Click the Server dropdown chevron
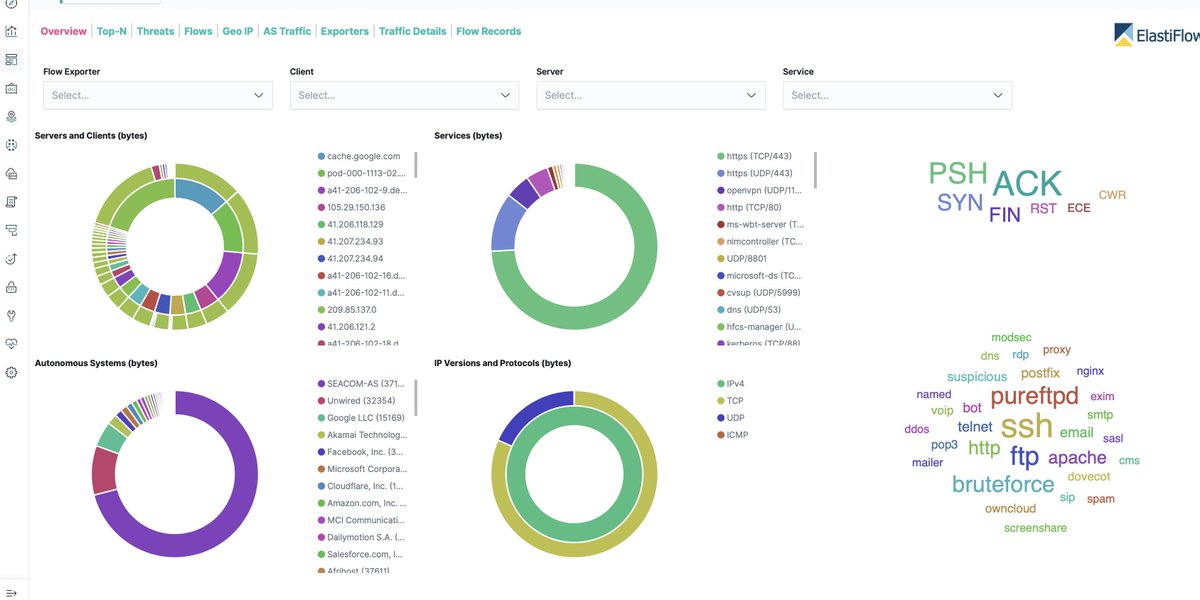 click(752, 95)
